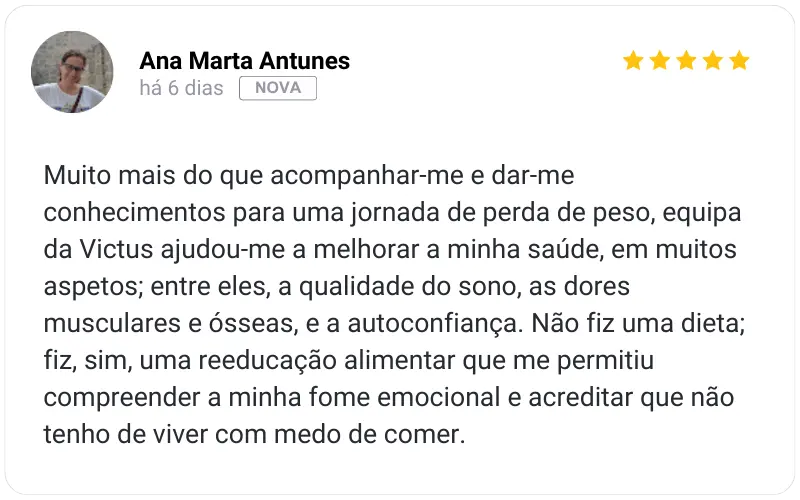Click the second rating star

[660, 60]
